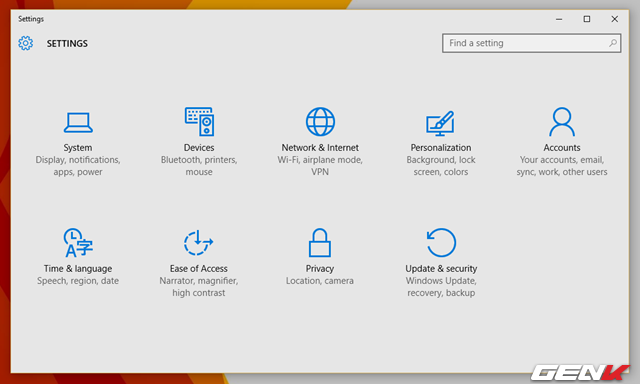Click the Accounts label
The height and width of the screenshot is (384, 640).
[x=562, y=147]
